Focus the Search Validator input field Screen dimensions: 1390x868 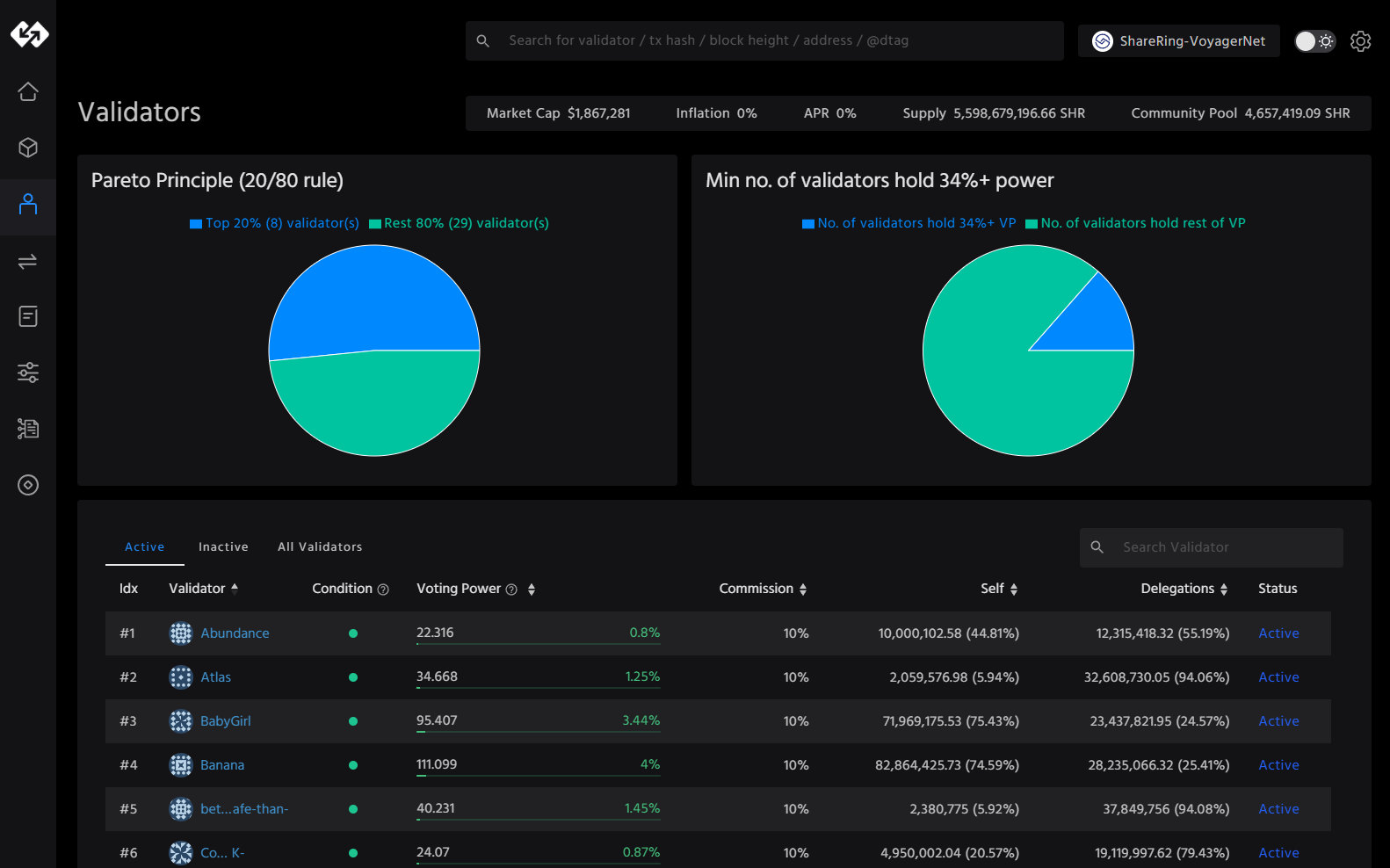[x=1212, y=547]
